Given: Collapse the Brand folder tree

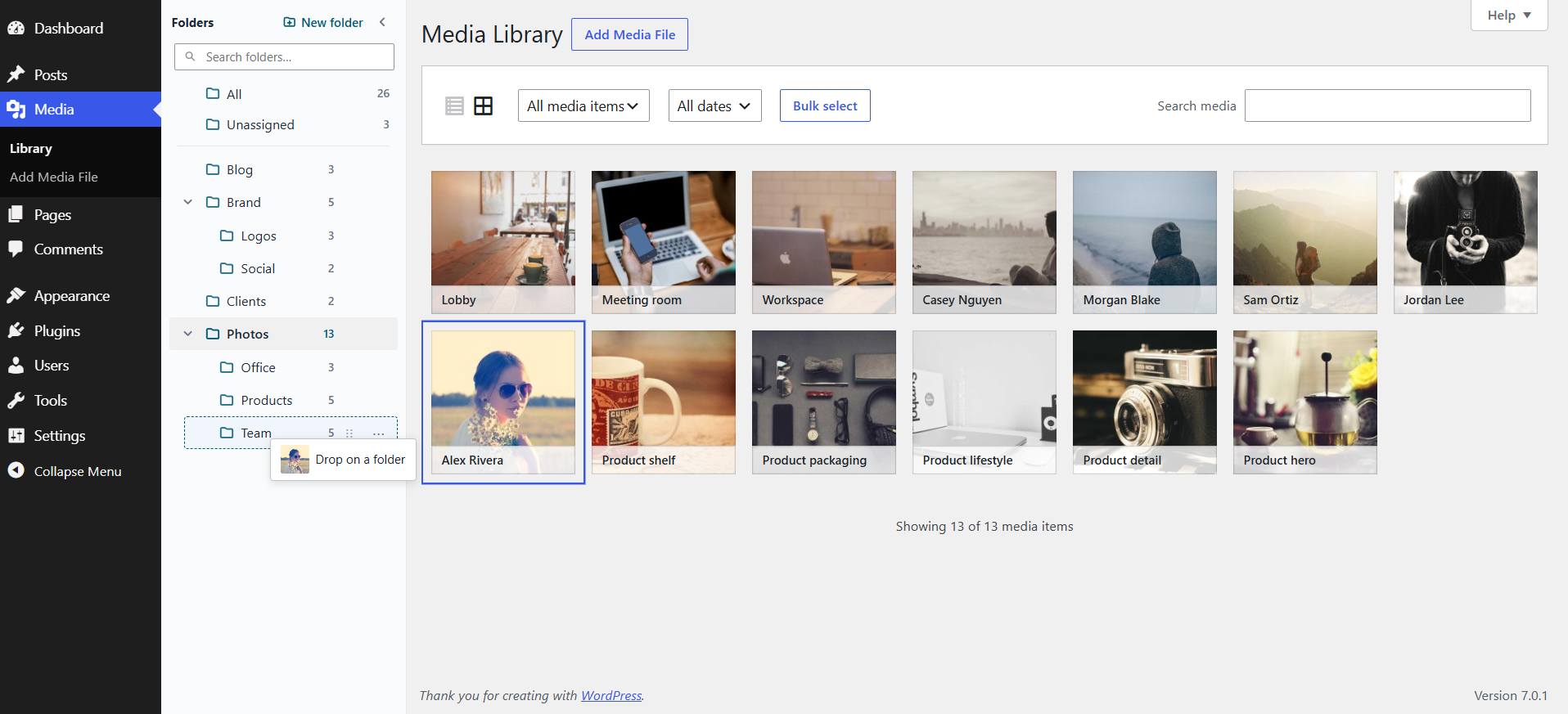Looking at the screenshot, I should [x=188, y=202].
